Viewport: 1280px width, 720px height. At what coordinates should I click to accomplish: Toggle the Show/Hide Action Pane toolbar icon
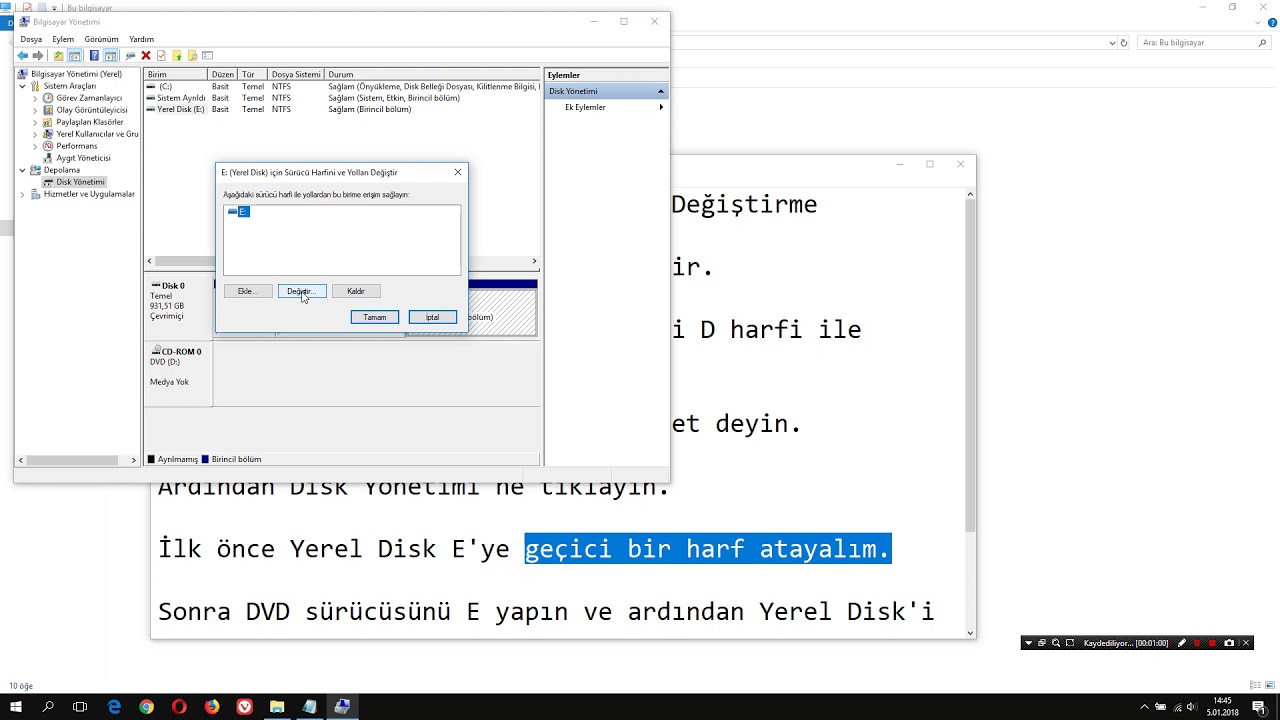pyautogui.click(x=110, y=56)
